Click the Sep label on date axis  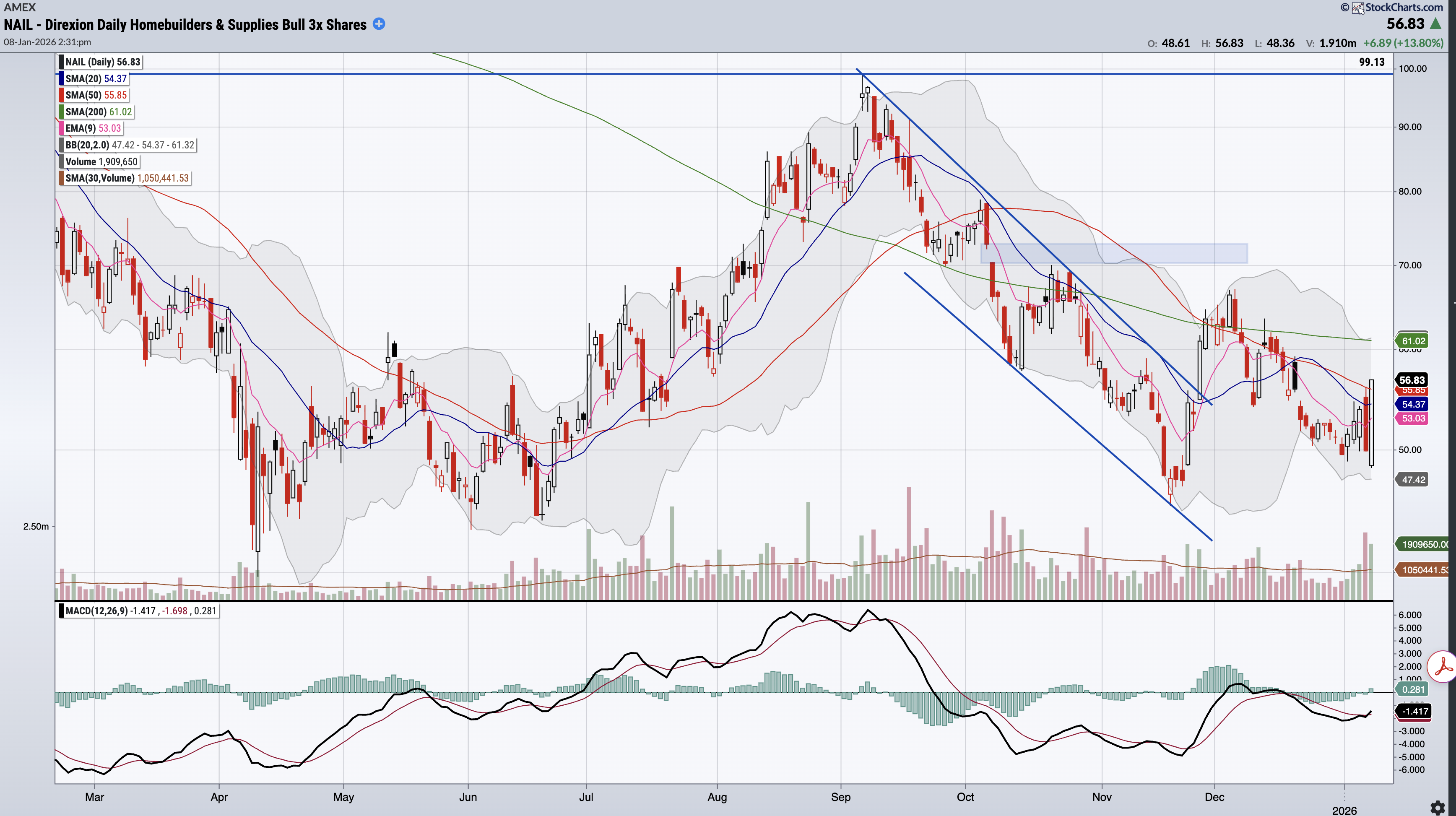(x=840, y=797)
